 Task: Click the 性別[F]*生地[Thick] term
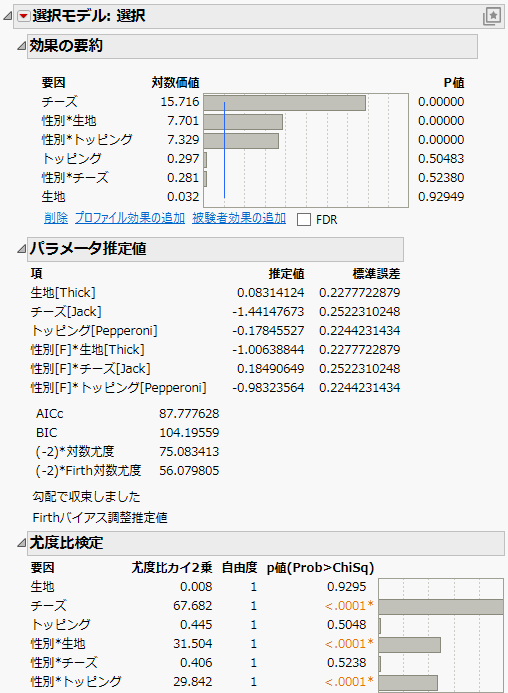(88, 350)
